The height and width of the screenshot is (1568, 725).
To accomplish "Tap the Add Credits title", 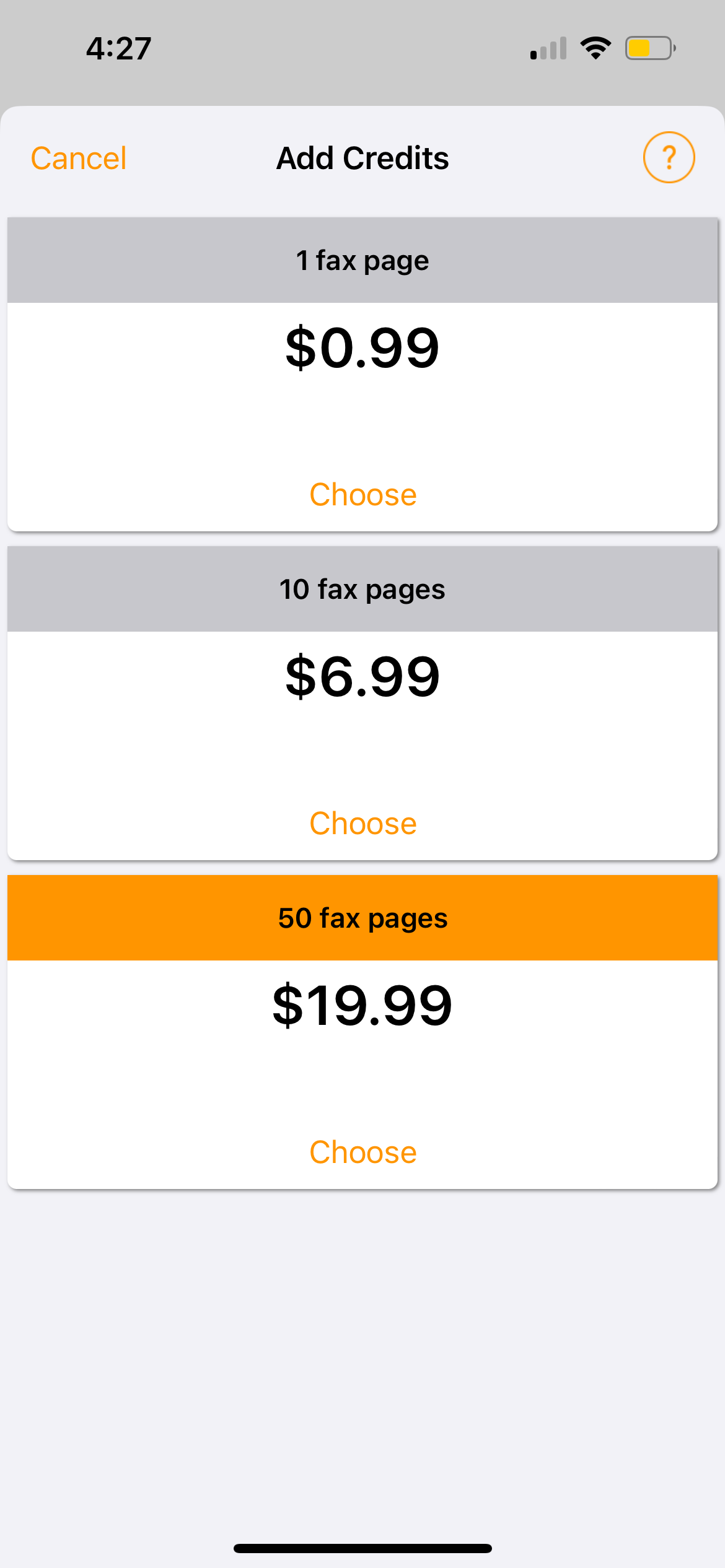I will coord(362,158).
